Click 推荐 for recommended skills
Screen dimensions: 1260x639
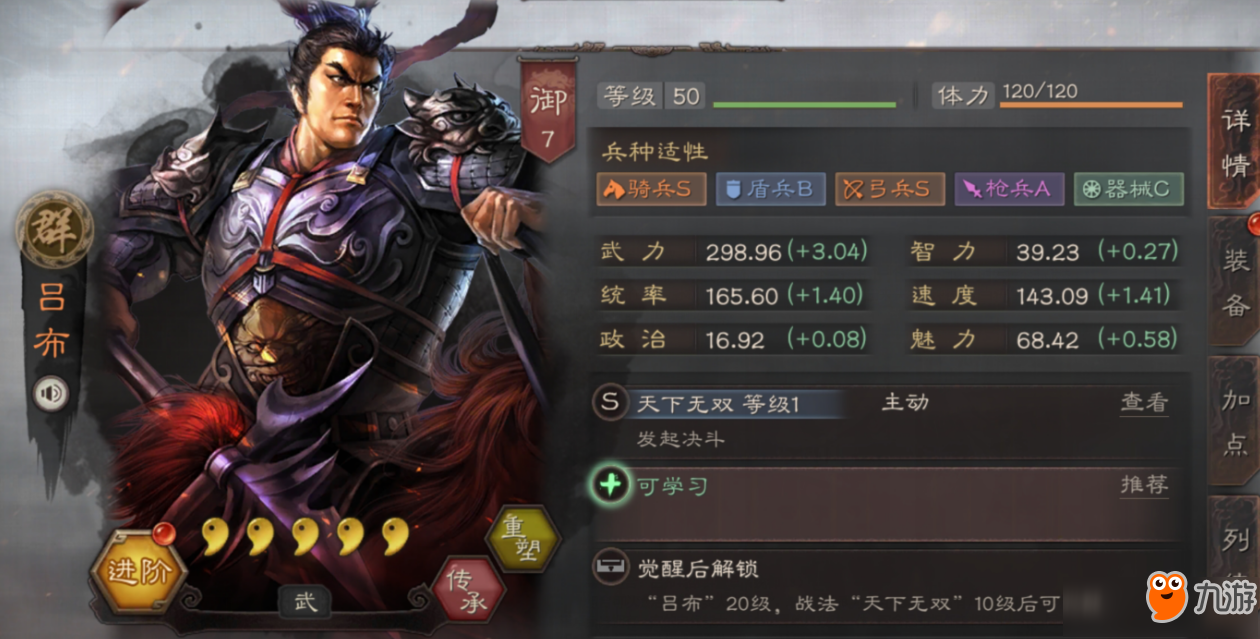(x=1144, y=485)
